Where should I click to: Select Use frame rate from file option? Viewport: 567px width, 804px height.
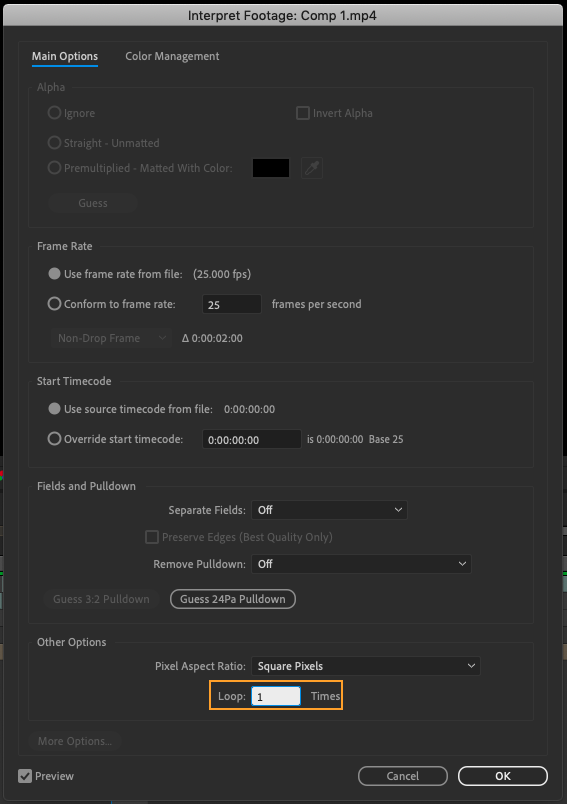point(54,274)
